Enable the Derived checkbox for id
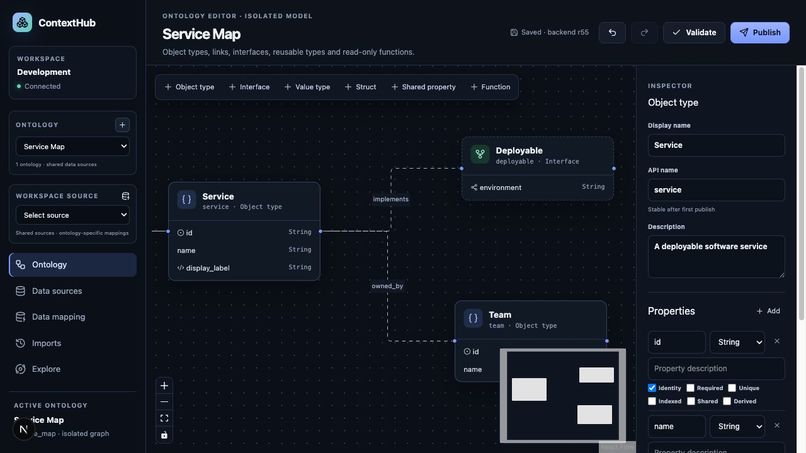 coord(727,401)
